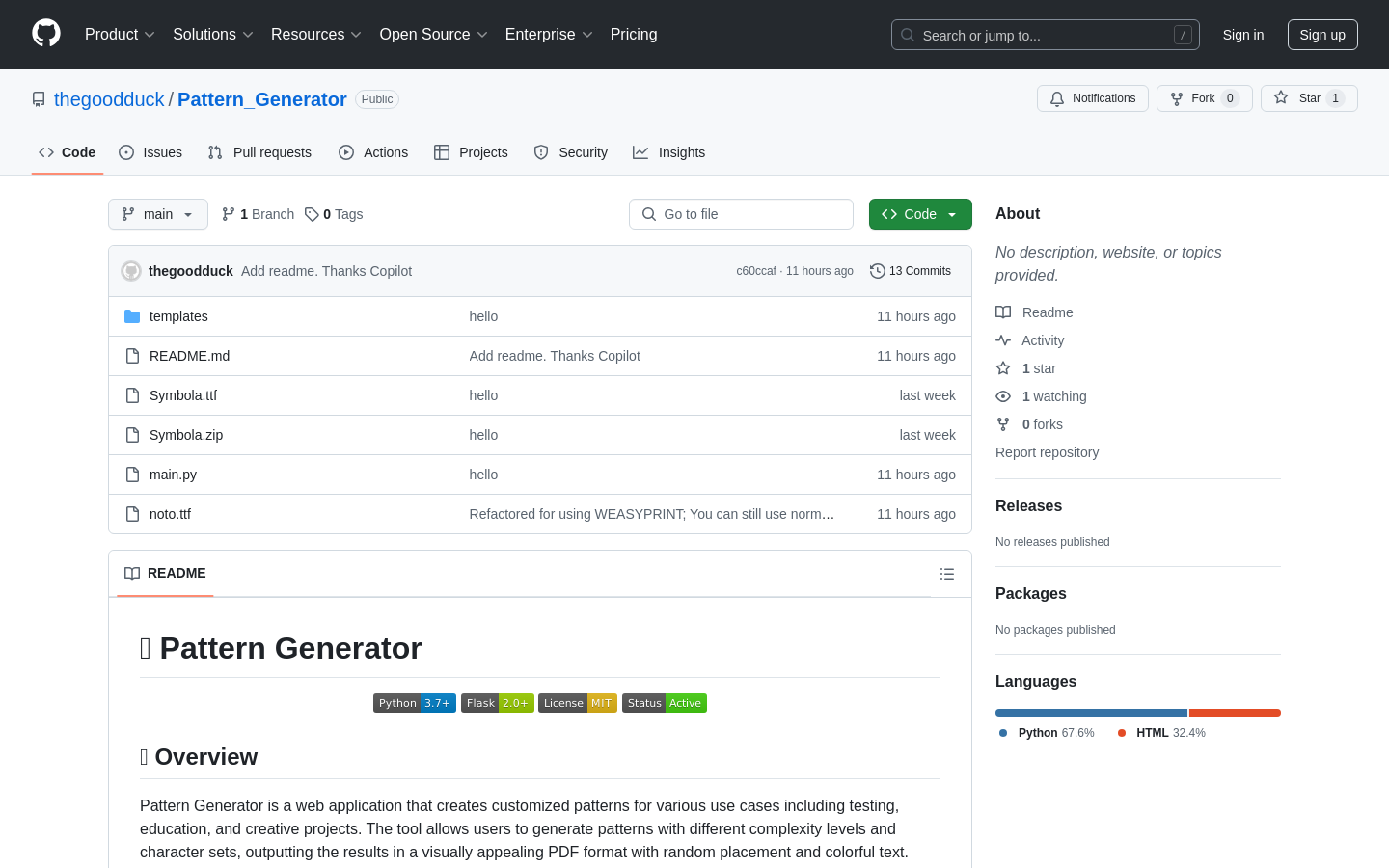Open the green Code dropdown button
Viewport: 1389px width, 868px height.
coord(920,214)
